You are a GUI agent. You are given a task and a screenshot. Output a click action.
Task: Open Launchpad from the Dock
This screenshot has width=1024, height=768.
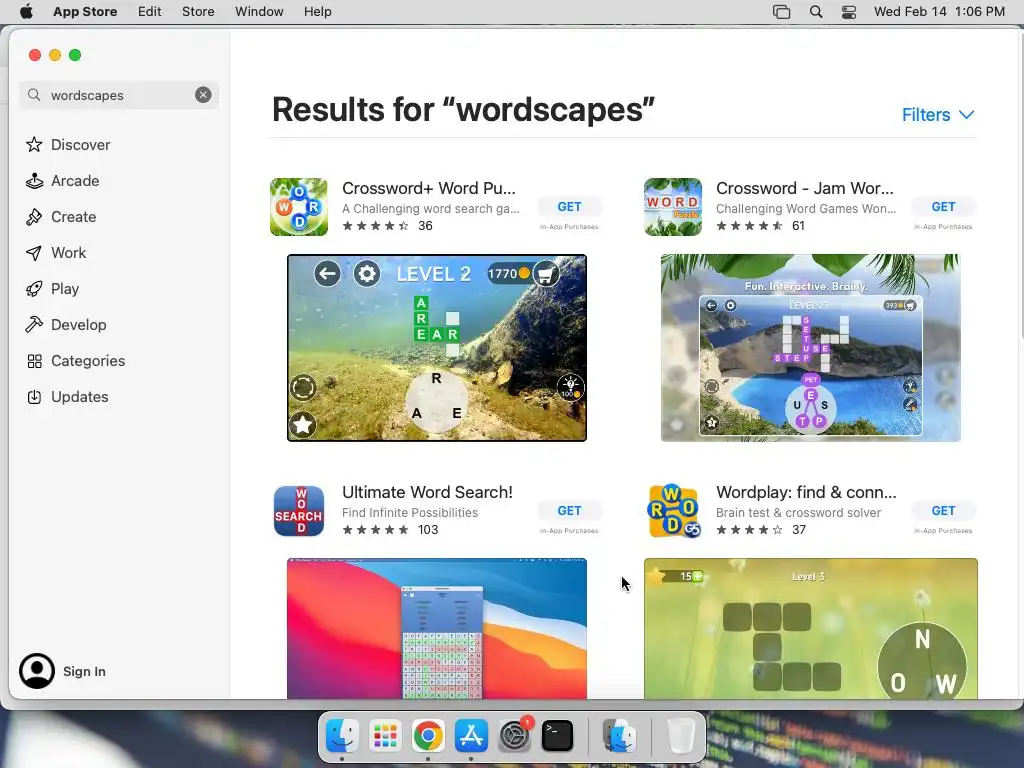[385, 735]
